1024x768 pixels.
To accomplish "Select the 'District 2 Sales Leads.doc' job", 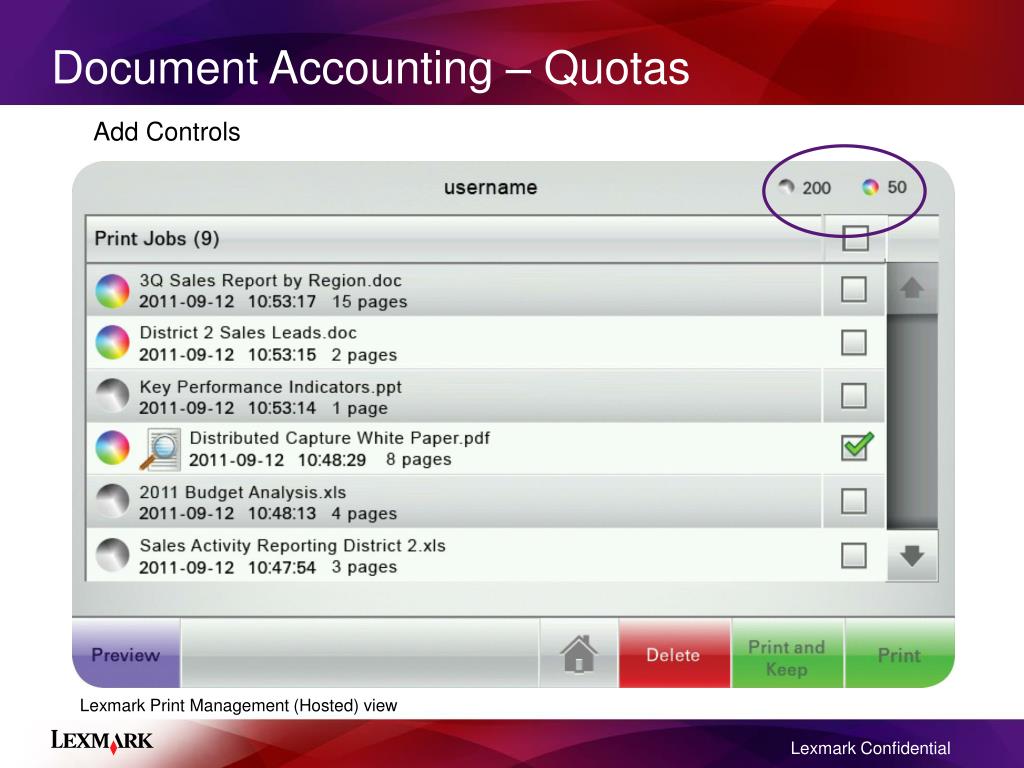I will click(453, 343).
